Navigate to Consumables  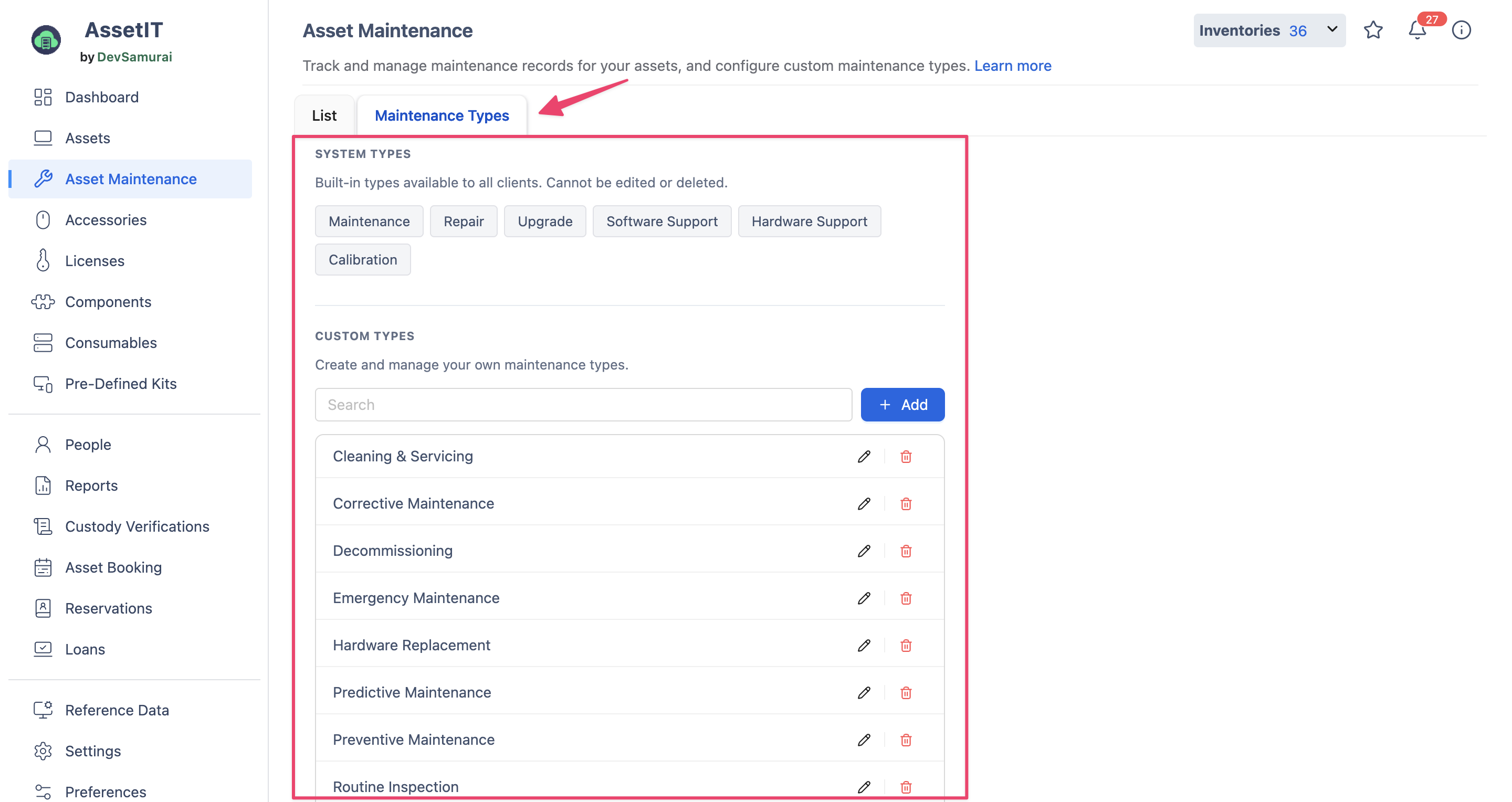click(130, 343)
